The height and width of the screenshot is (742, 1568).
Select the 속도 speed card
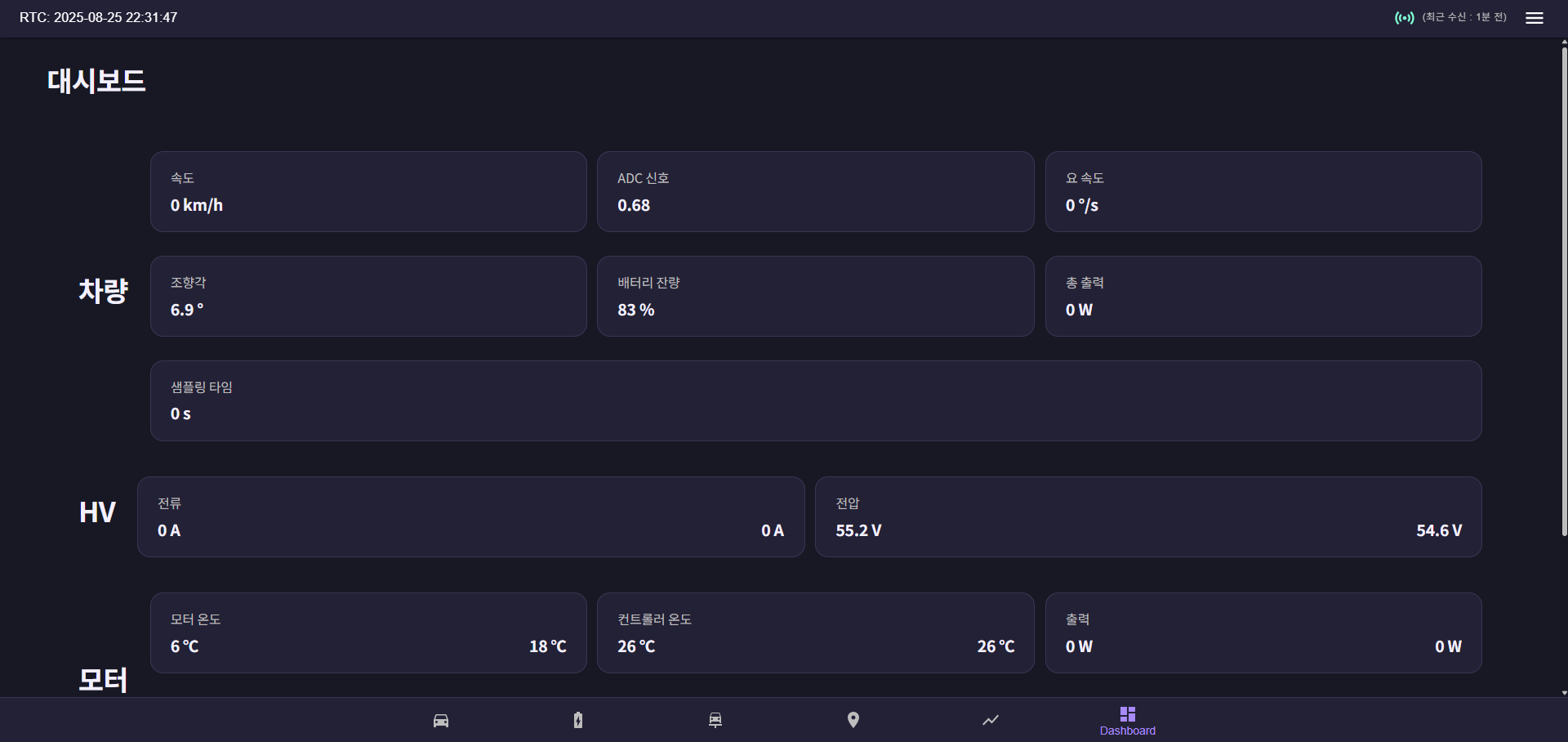[368, 191]
